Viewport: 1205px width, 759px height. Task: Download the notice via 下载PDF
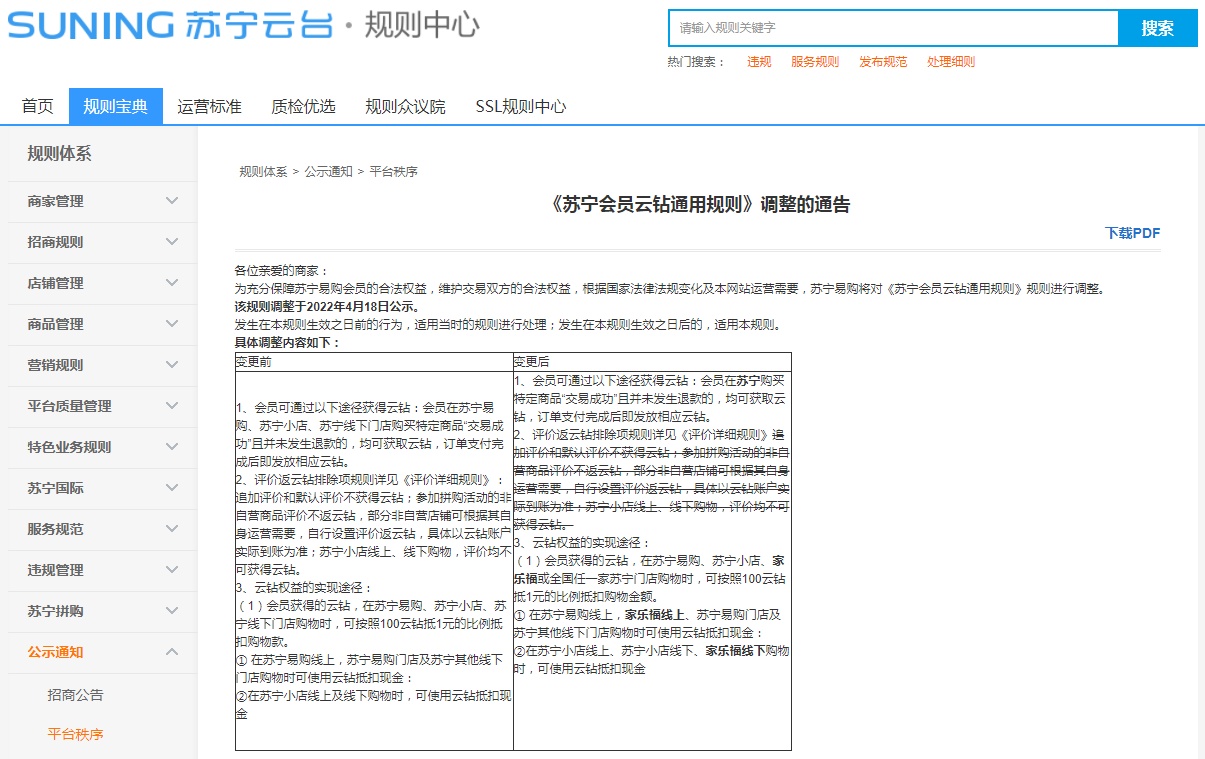click(1132, 233)
